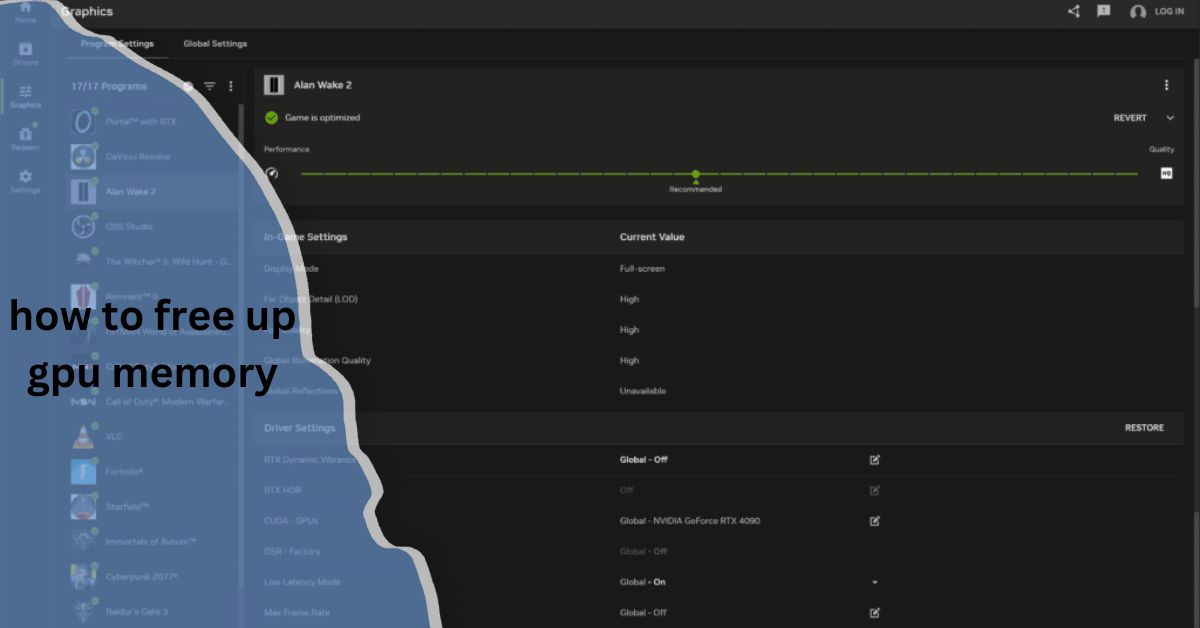This screenshot has width=1200, height=628.
Task: Click the Starfield program icon
Action: point(84,506)
